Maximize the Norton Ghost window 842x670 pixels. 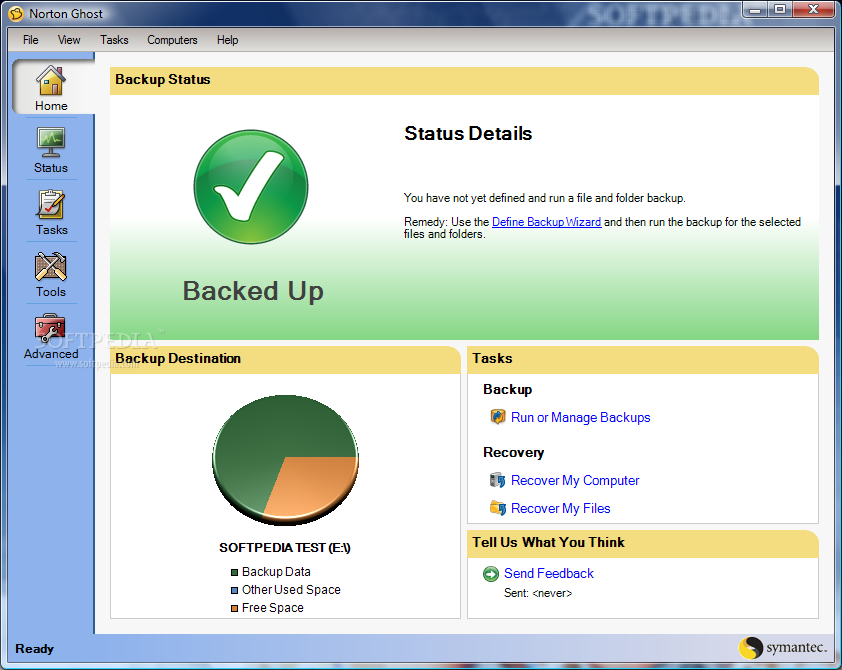[x=780, y=9]
